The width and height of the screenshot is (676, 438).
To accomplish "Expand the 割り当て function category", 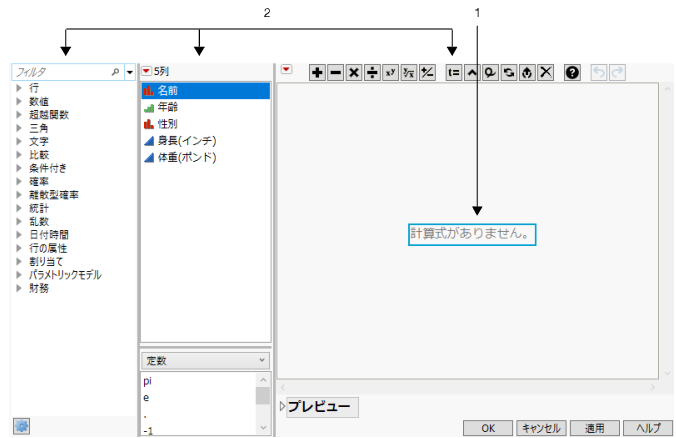I will 19,262.
